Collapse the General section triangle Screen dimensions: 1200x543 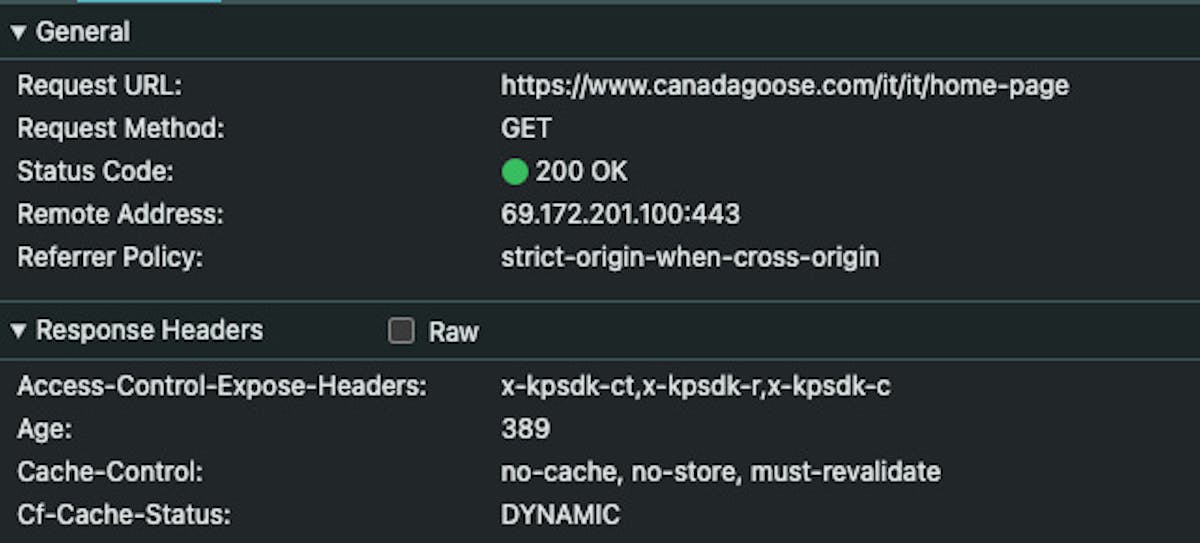(19, 33)
